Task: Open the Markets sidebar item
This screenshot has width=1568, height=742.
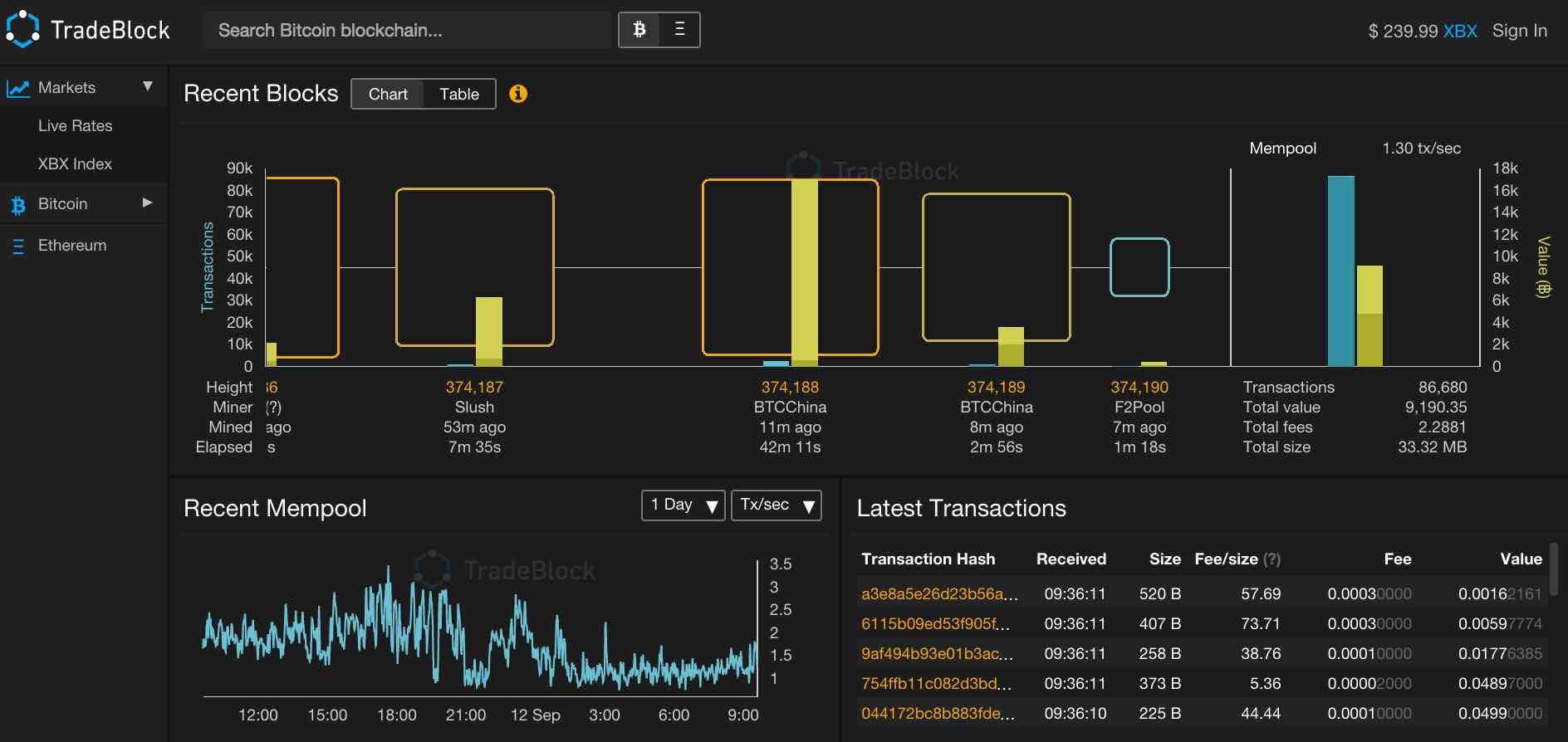Action: [66, 88]
